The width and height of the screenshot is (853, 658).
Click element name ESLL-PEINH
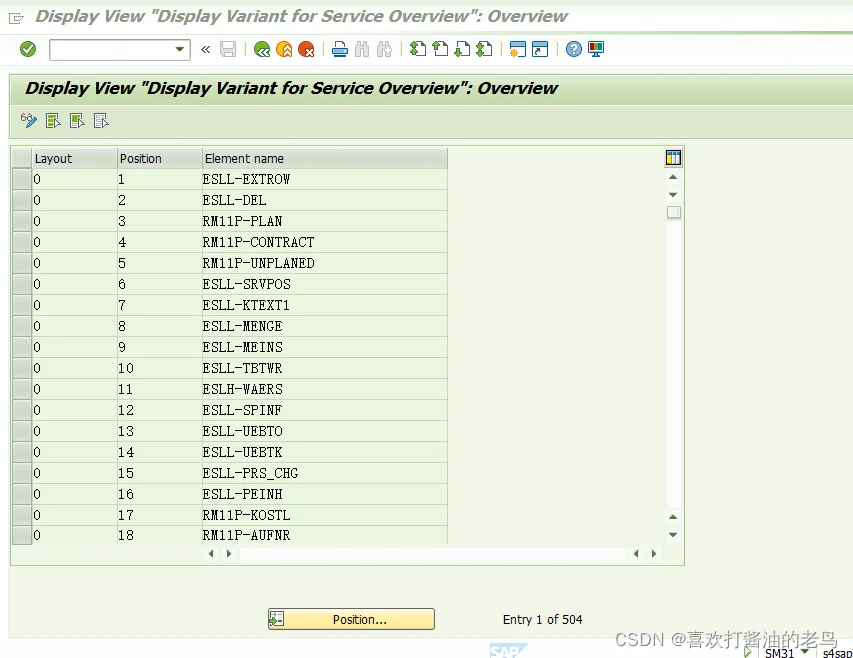tap(243, 494)
